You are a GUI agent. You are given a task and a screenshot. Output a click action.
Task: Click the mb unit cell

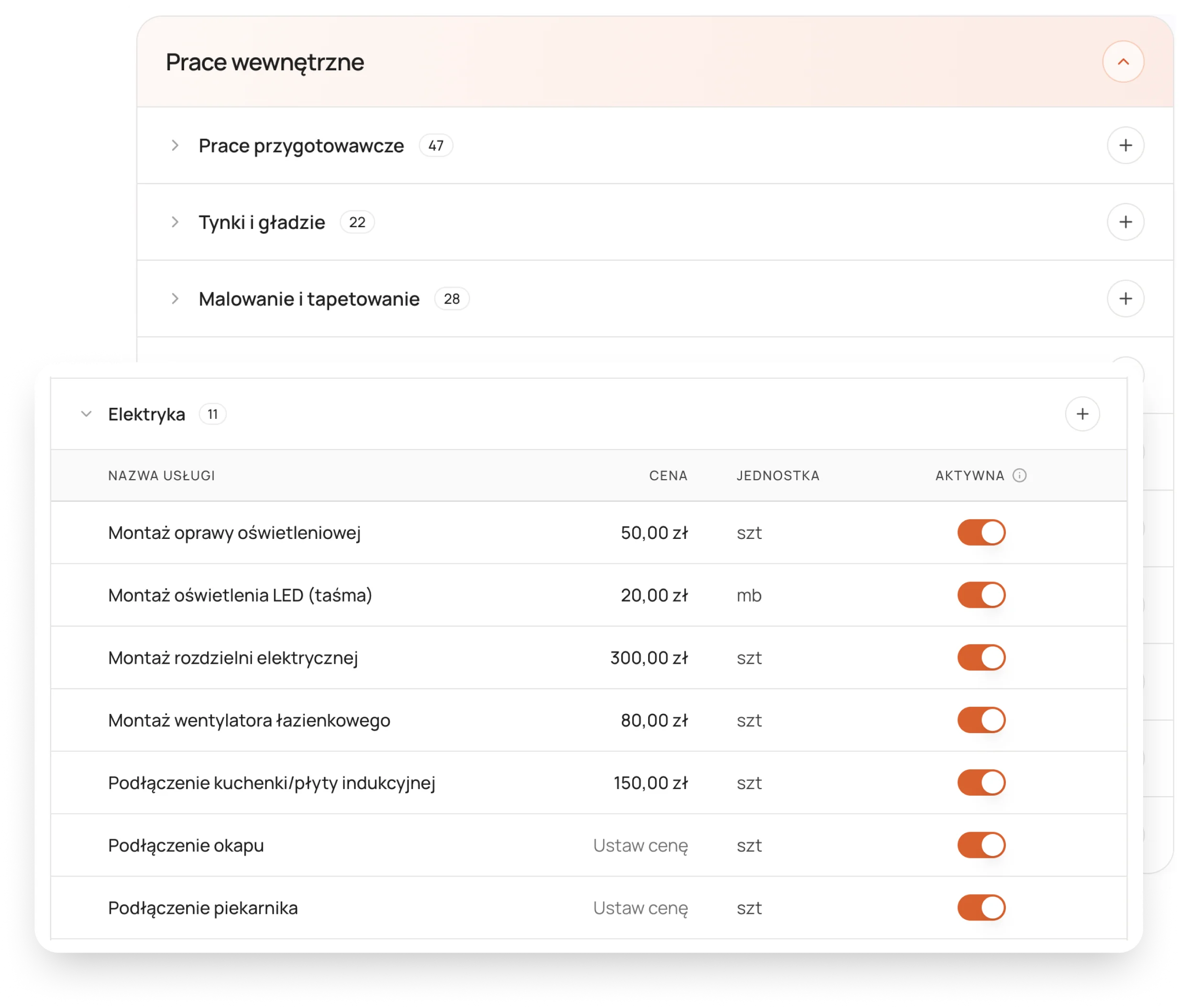click(749, 595)
